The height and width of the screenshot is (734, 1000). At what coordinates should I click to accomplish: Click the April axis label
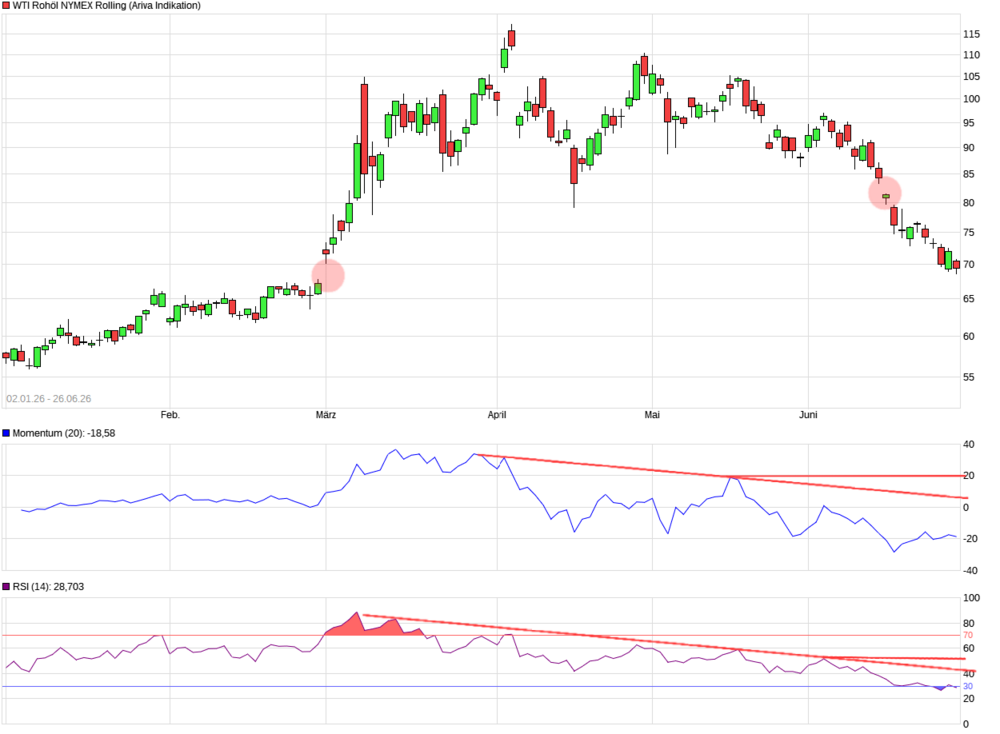point(497,415)
